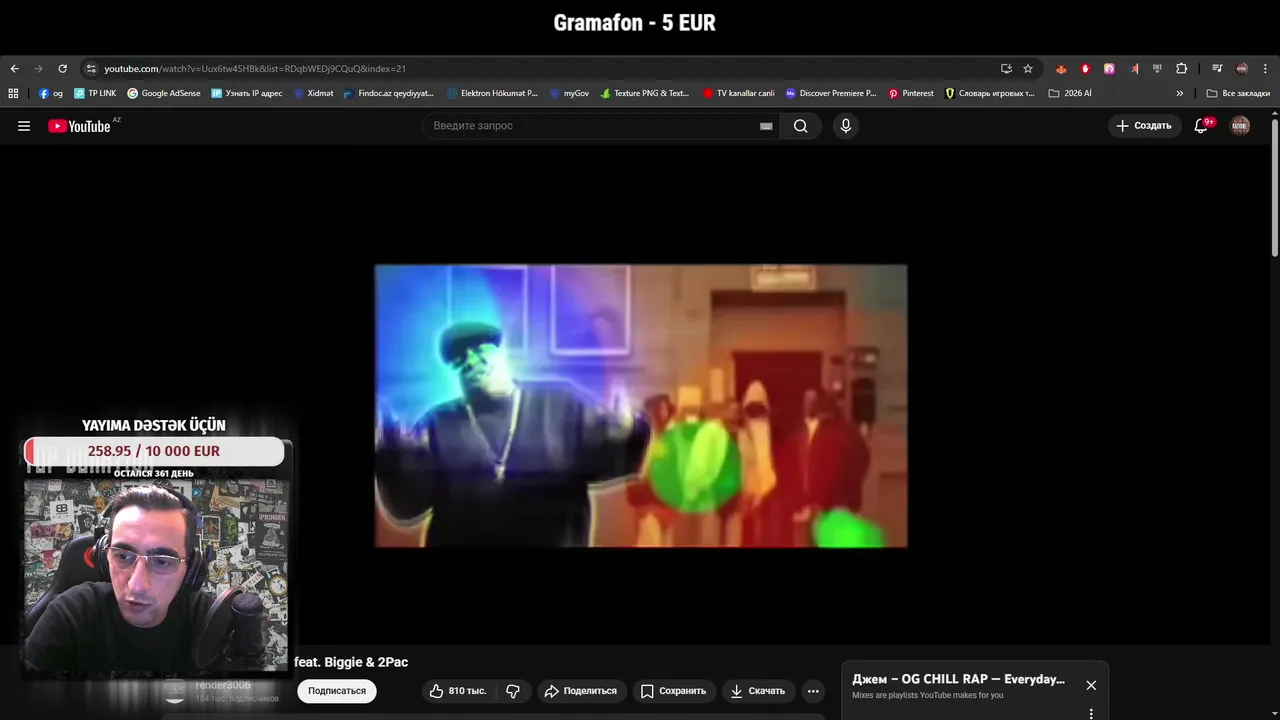Open the Chrome three-dot menu
This screenshot has height=720, width=1280.
click(1266, 69)
